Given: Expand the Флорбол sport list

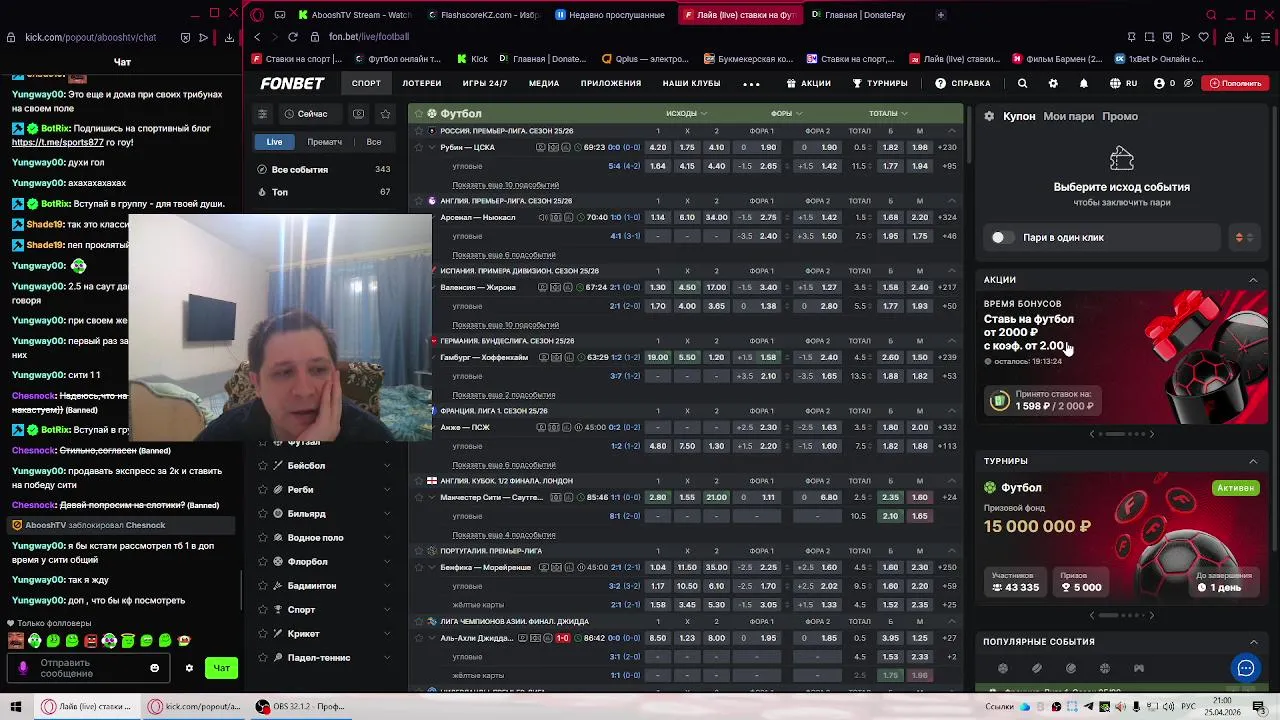Looking at the screenshot, I should point(387,562).
